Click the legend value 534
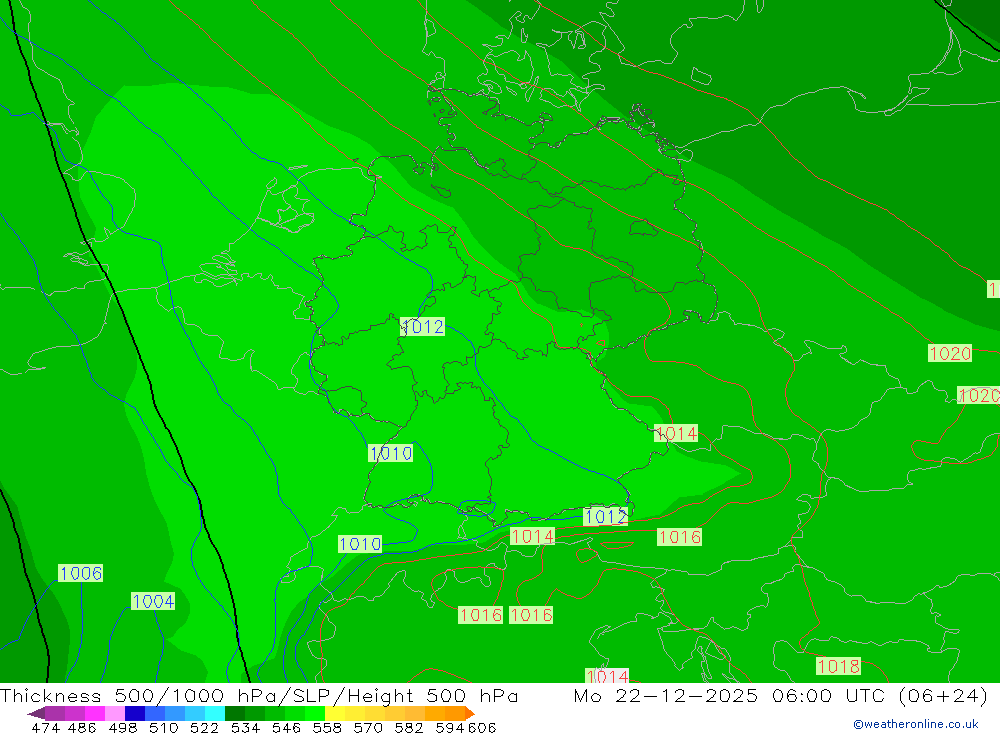1000x733 pixels. point(246,727)
